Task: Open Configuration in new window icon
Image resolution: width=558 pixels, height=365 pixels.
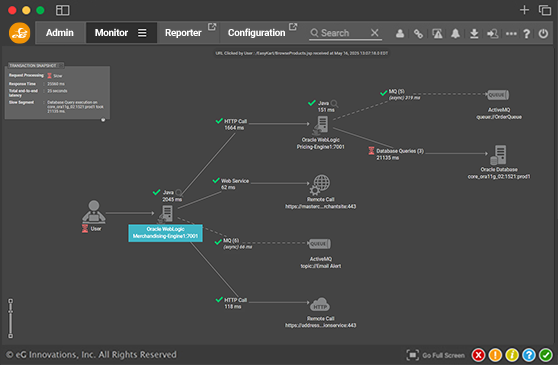Action: pos(293,27)
